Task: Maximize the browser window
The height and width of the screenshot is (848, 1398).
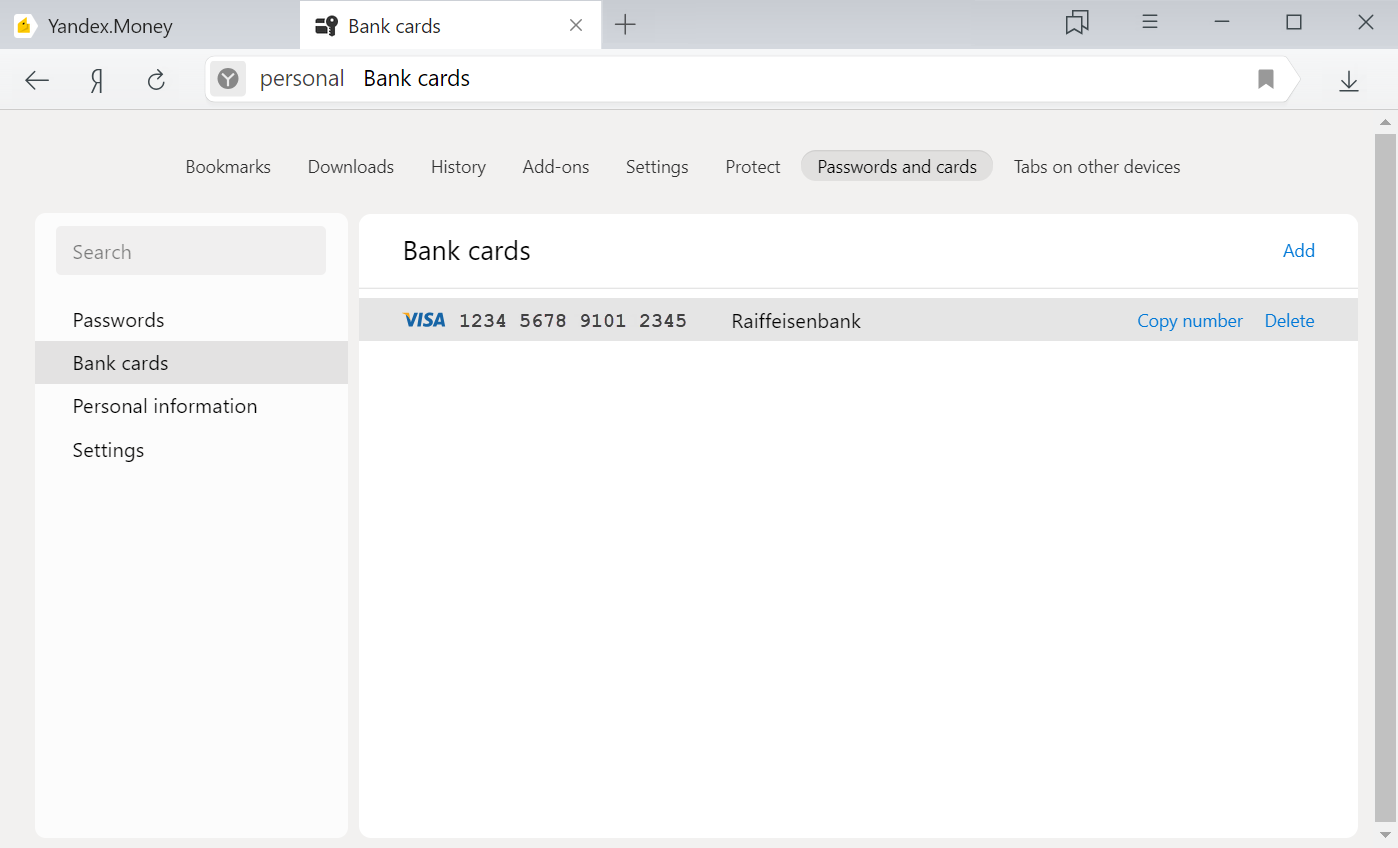Action: (x=1294, y=22)
